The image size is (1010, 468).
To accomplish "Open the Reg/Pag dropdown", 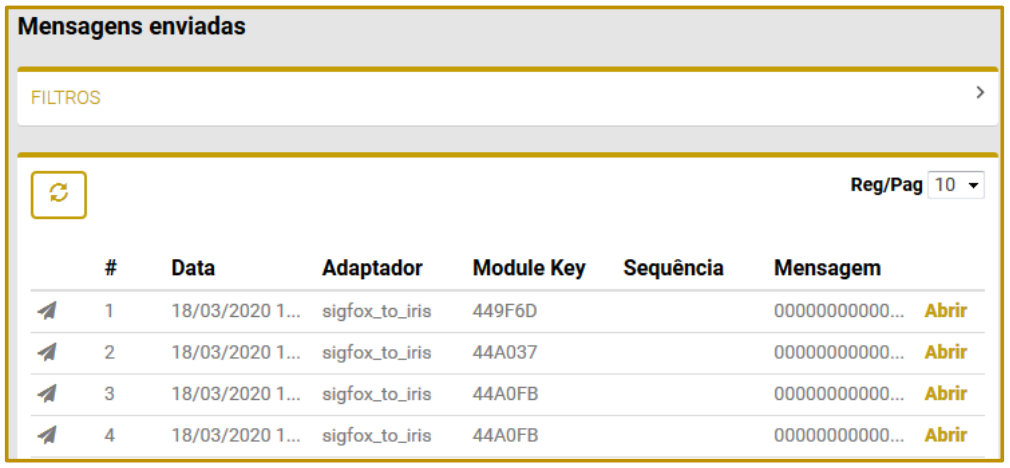I will pyautogui.click(x=956, y=186).
